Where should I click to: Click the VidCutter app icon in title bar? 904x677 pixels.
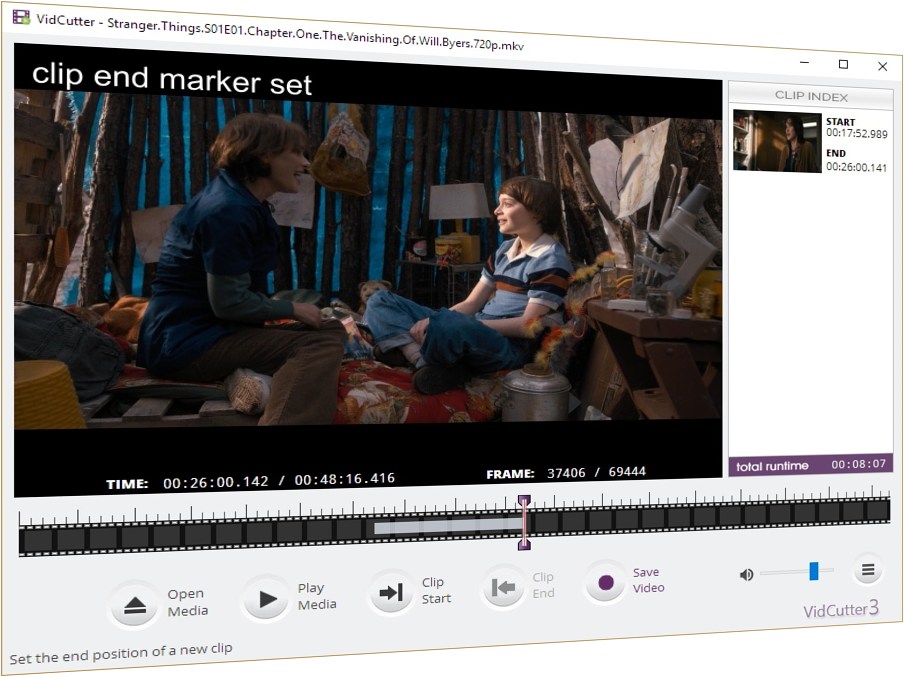21,17
